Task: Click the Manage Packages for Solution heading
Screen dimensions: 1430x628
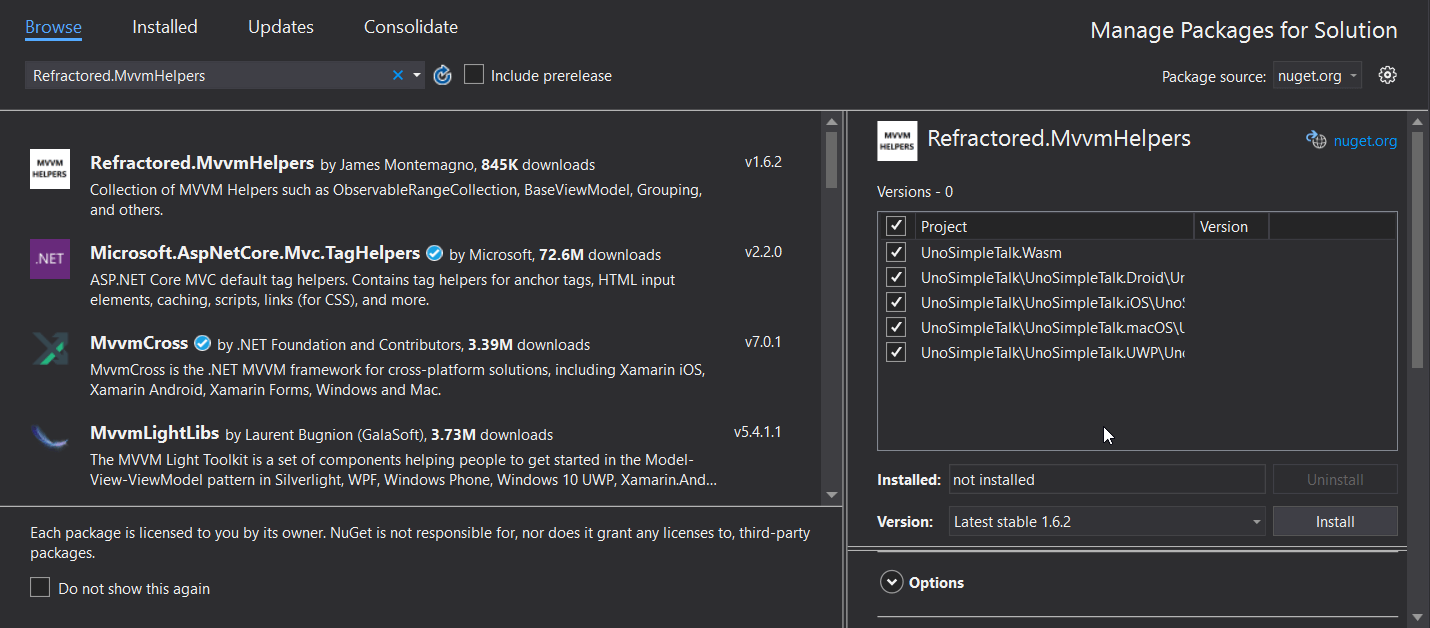Action: [1244, 30]
